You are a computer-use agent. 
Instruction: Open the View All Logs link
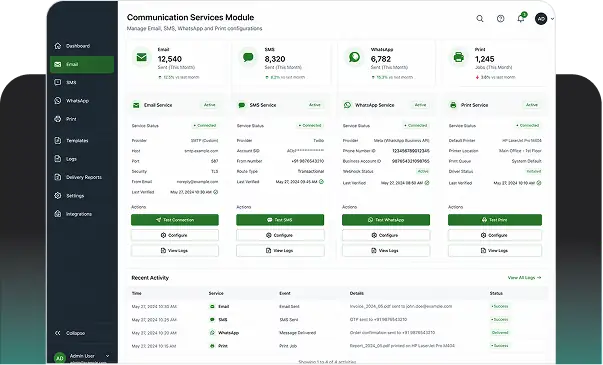coord(525,278)
